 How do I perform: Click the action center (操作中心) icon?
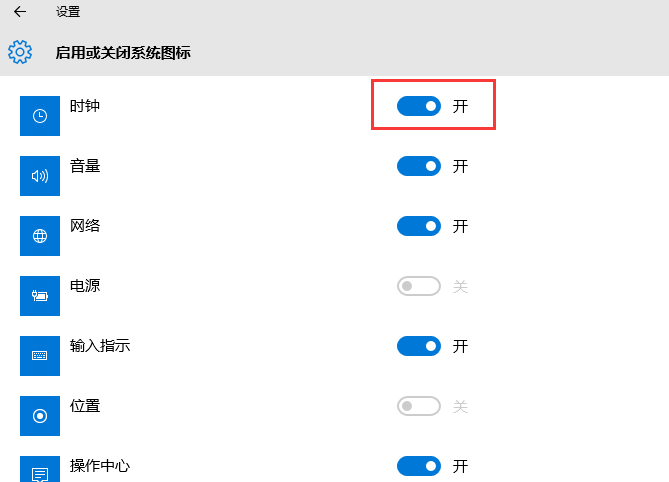click(x=40, y=469)
